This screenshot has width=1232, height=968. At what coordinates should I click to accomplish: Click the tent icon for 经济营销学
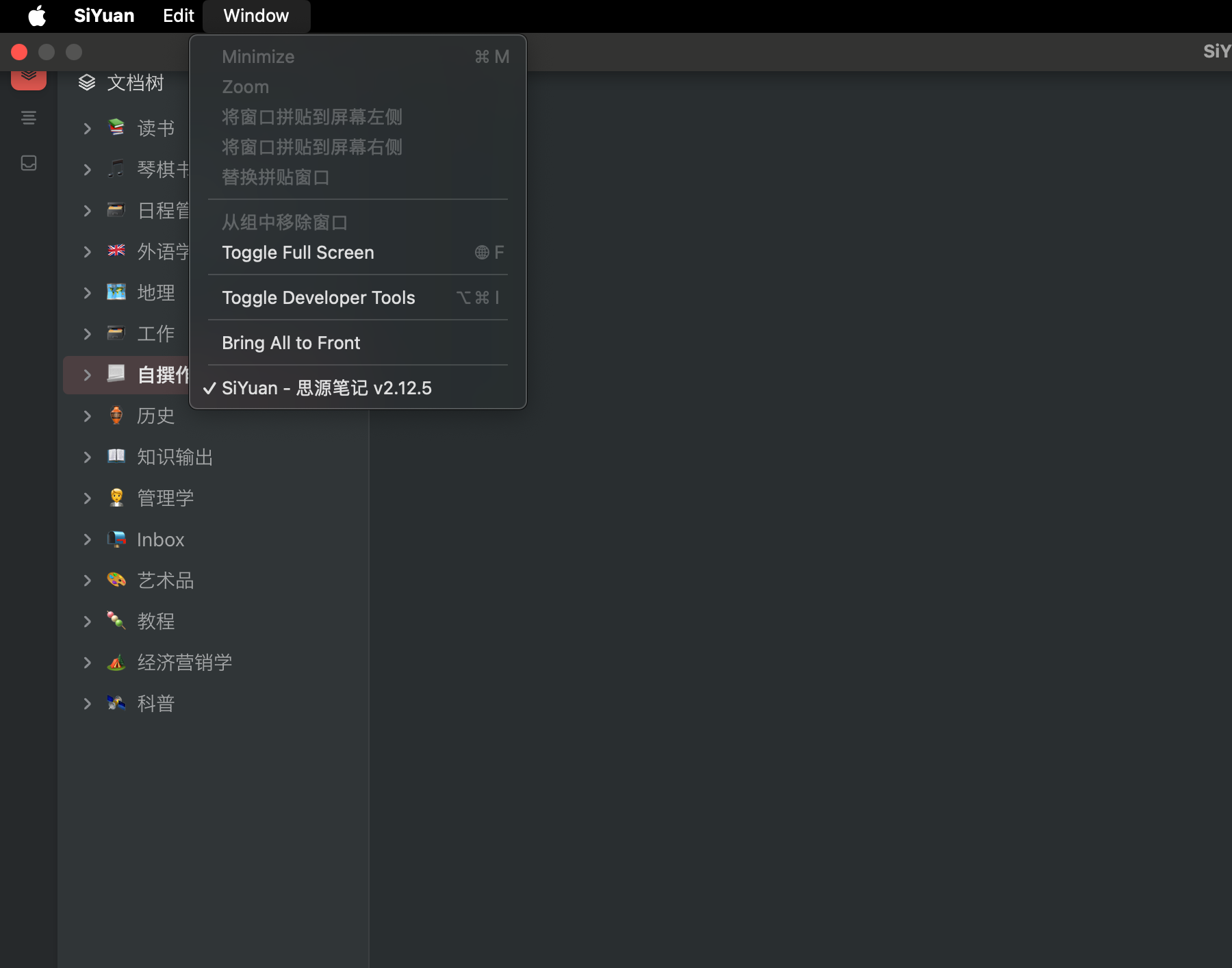pyautogui.click(x=116, y=662)
